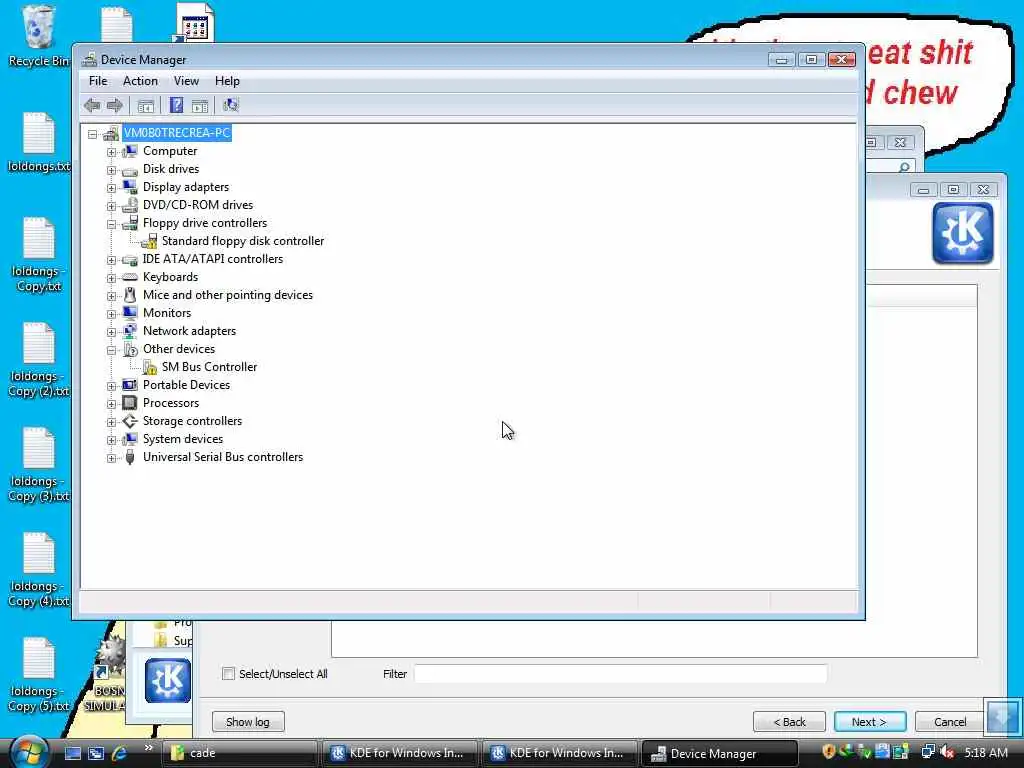Select Standard floppy disk controller text
The image size is (1024, 768).
pyautogui.click(x=243, y=241)
